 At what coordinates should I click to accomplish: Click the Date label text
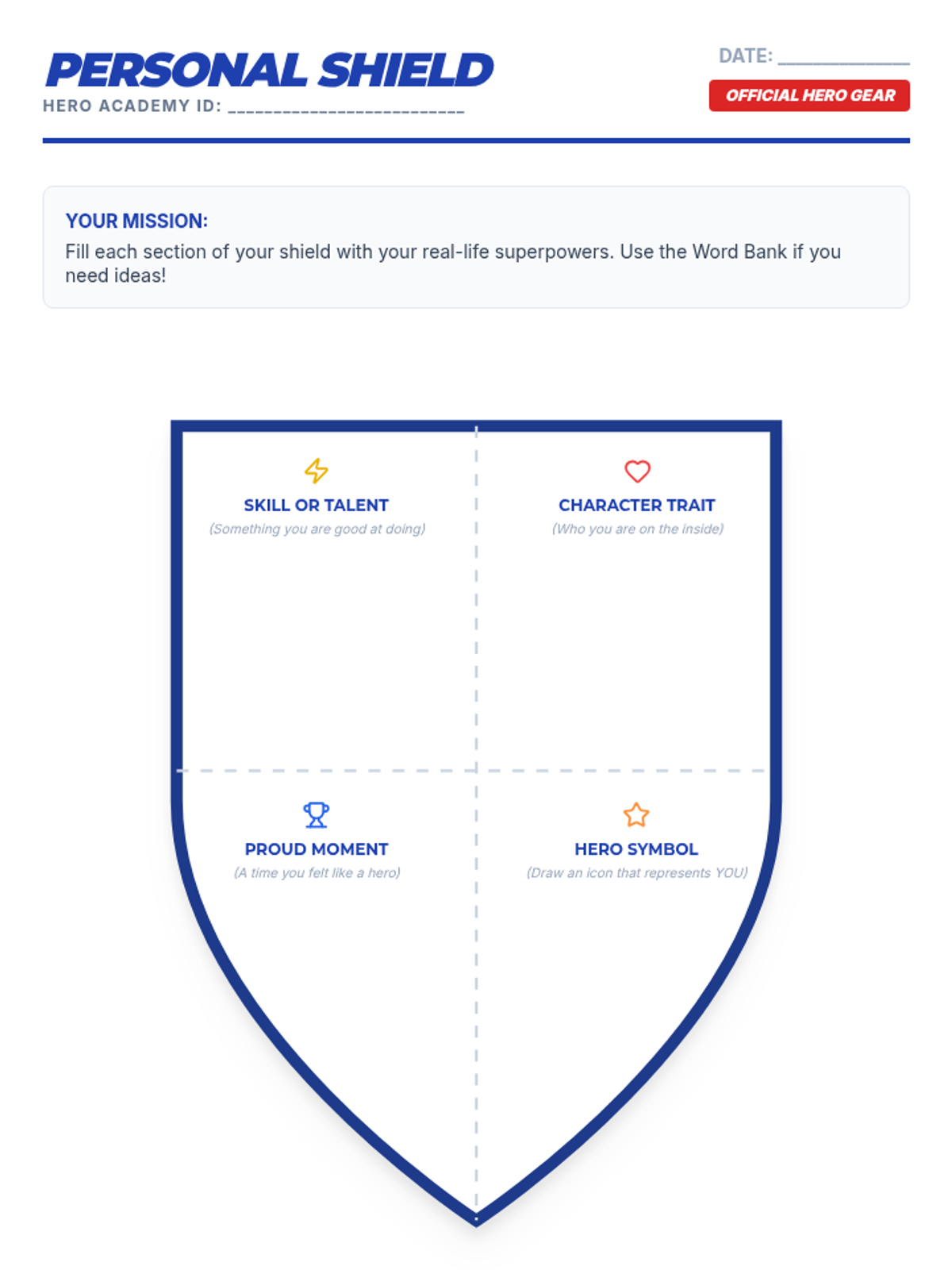point(745,56)
